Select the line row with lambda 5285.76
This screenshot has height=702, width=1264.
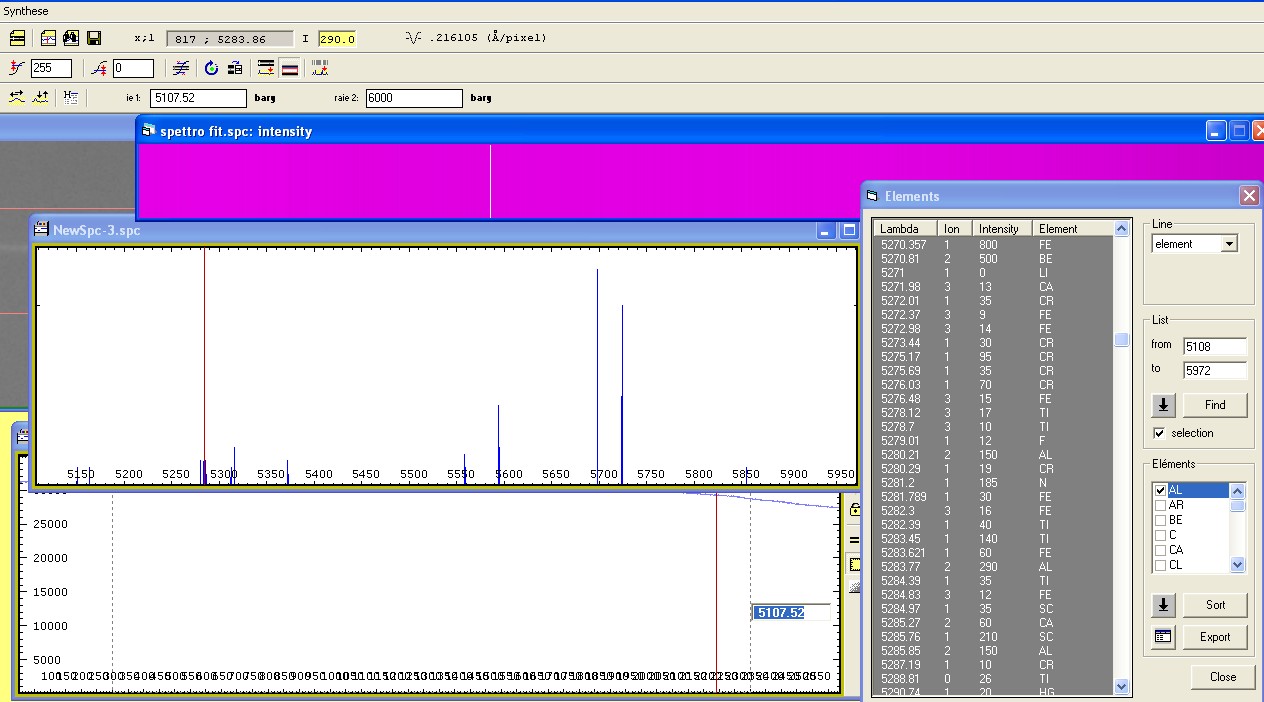click(x=993, y=637)
